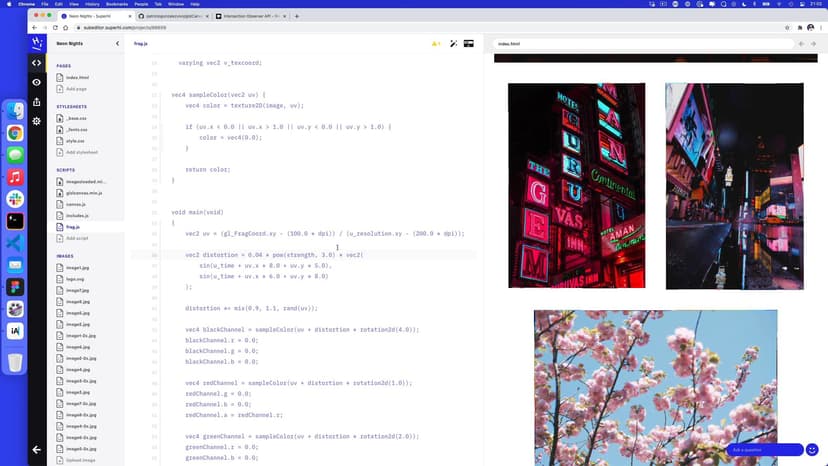Click the eye preview icon in sidebar

[x=37, y=82]
